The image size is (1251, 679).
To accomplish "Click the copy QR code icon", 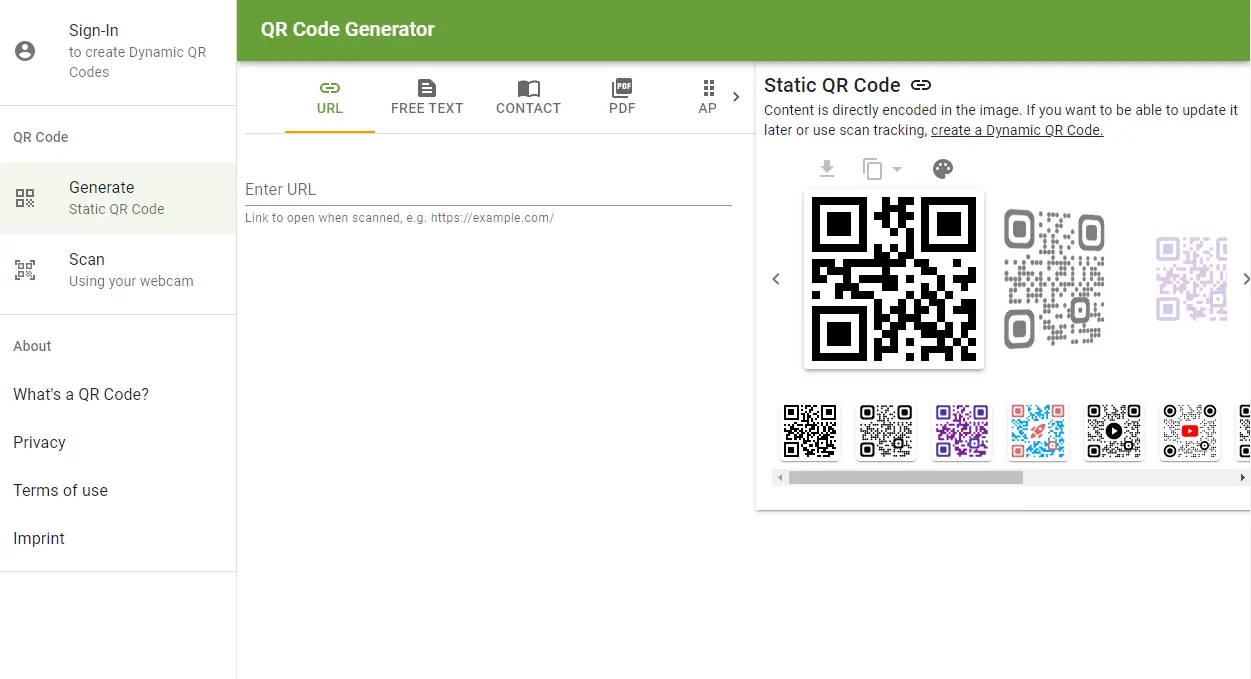I will (x=872, y=169).
